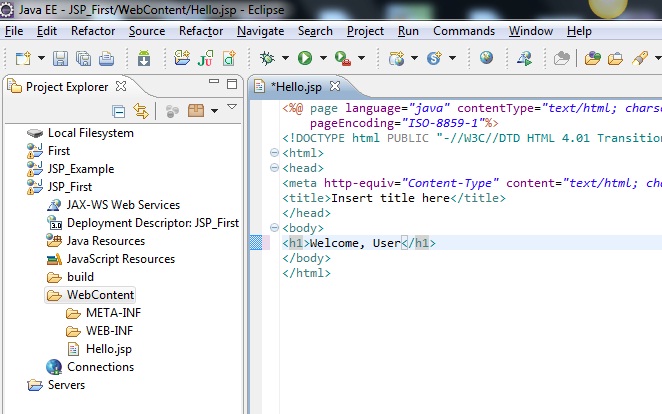Image resolution: width=662 pixels, height=414 pixels.
Task: Click the New Servlet icon
Action: click(x=434, y=58)
